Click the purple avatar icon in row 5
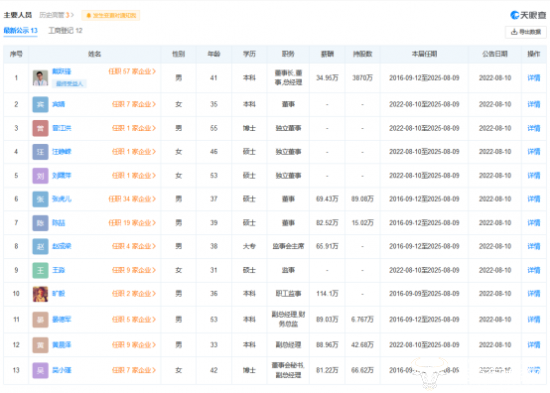The width and height of the screenshot is (550, 393). coord(40,175)
